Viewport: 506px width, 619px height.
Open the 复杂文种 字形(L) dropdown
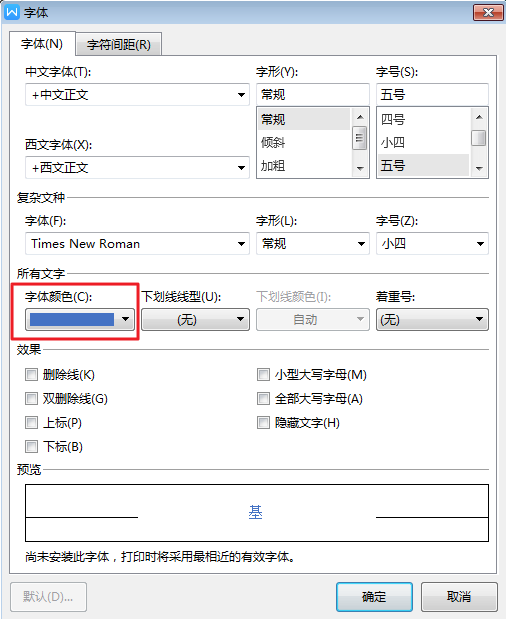coord(313,244)
